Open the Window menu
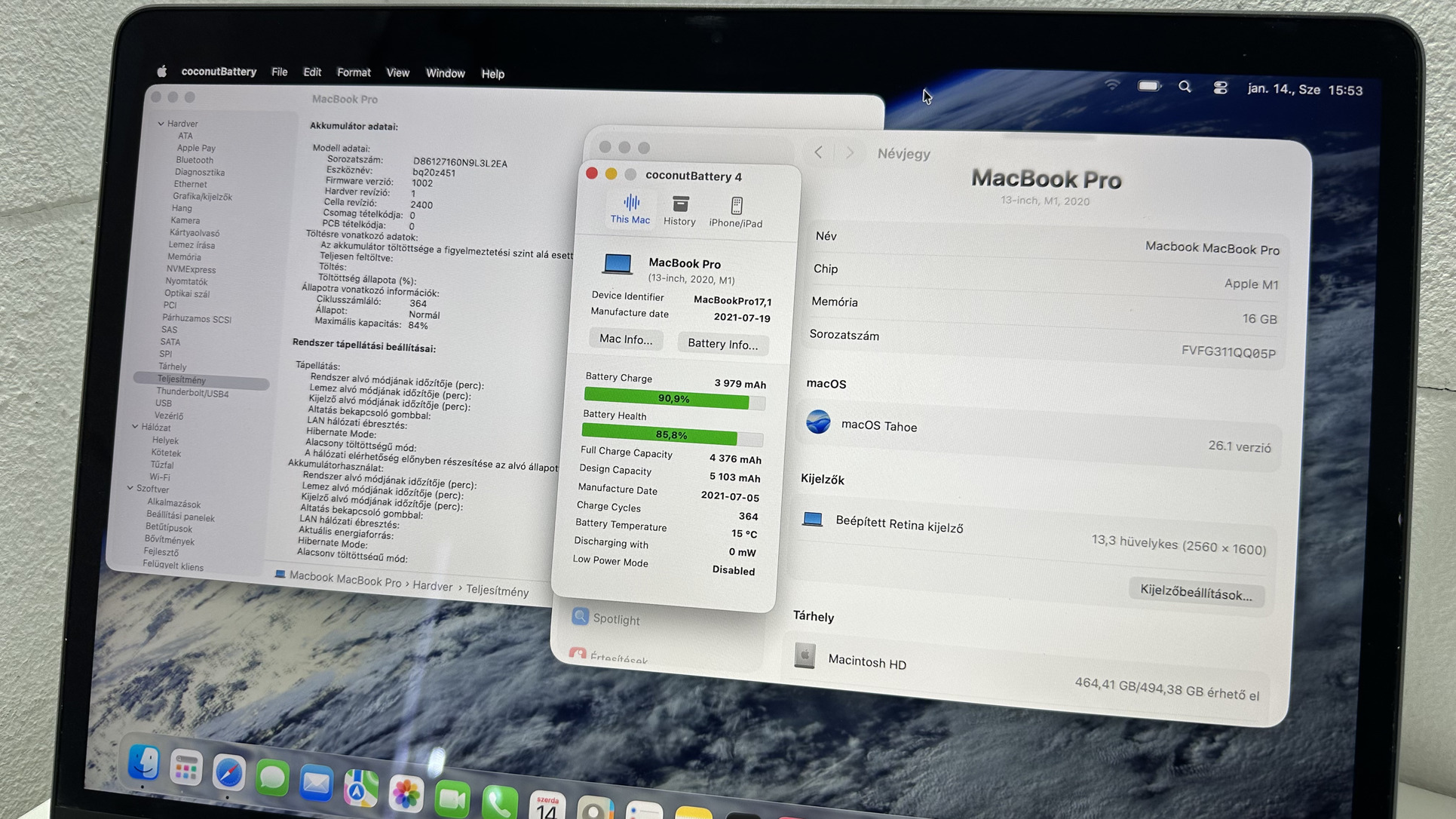Screen dimensions: 1456x819 445,73
